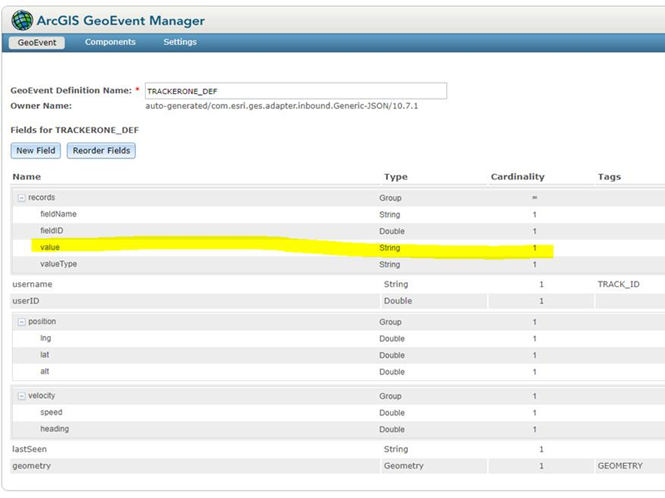Click the TRACK_ID tag on username

coord(618,284)
